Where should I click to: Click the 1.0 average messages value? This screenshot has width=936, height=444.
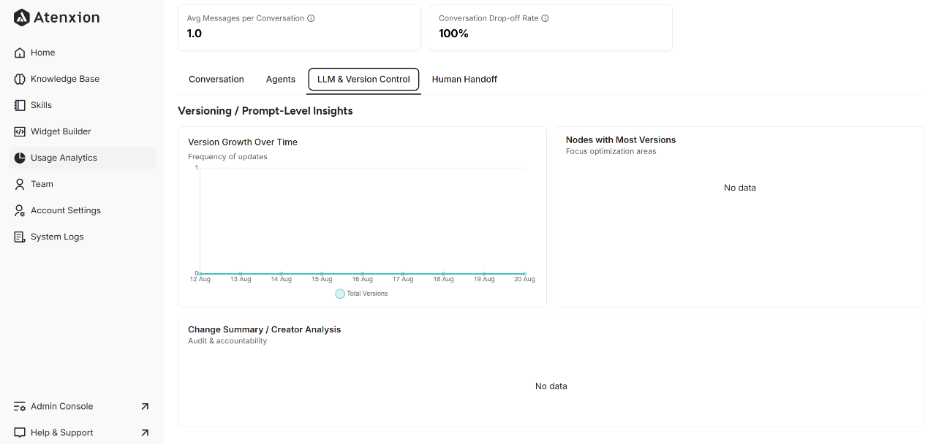pos(194,33)
